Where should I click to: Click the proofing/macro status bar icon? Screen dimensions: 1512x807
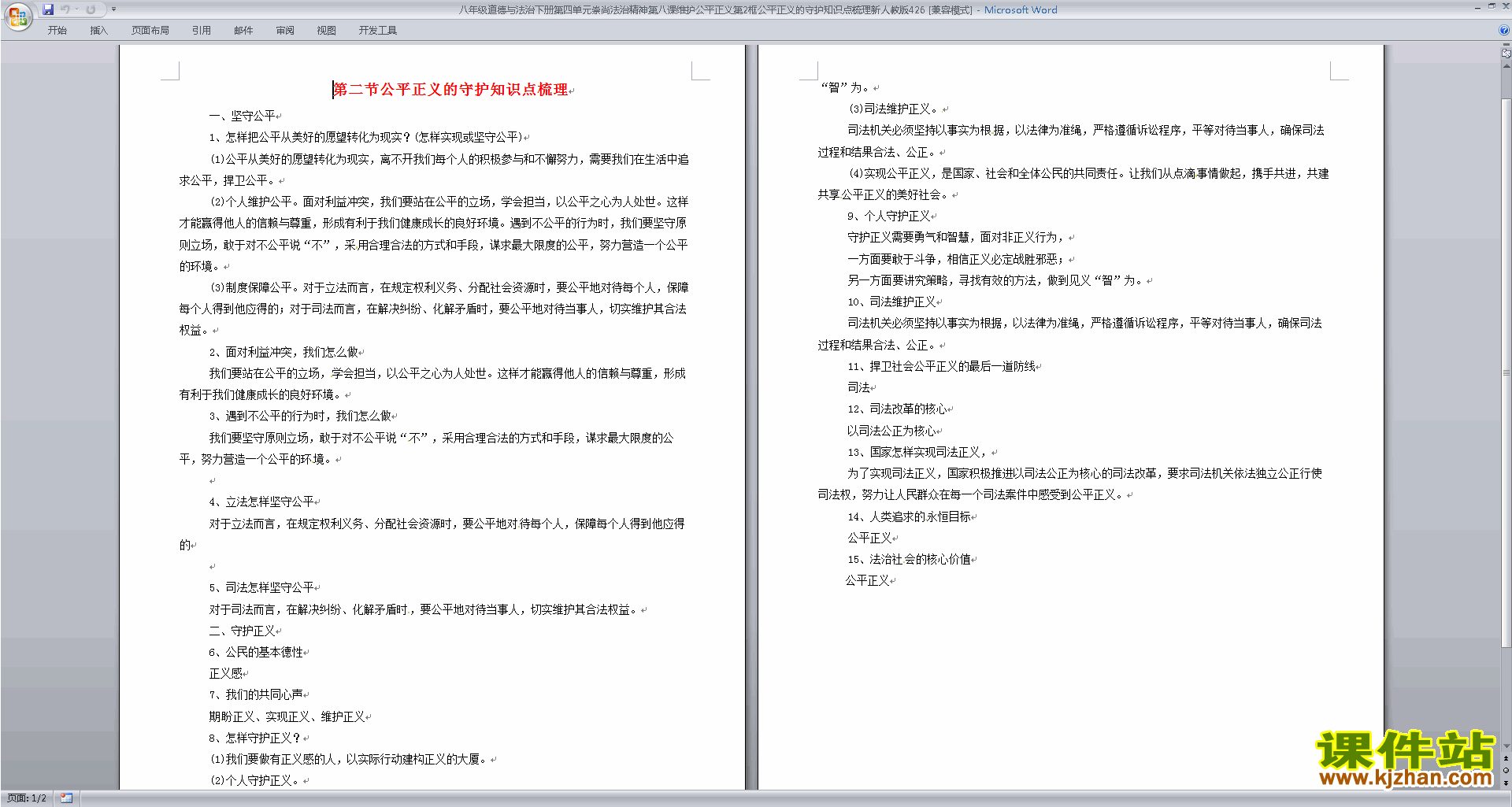coord(67,798)
